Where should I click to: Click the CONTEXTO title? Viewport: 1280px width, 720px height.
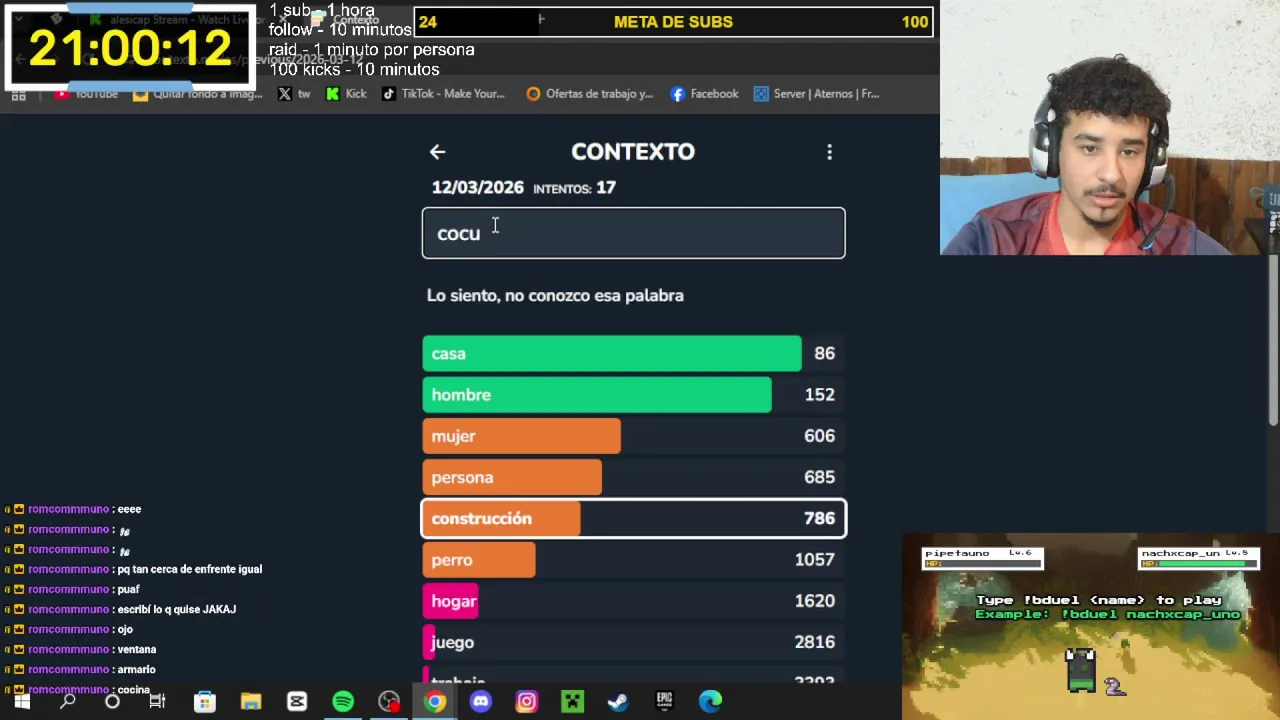(633, 152)
